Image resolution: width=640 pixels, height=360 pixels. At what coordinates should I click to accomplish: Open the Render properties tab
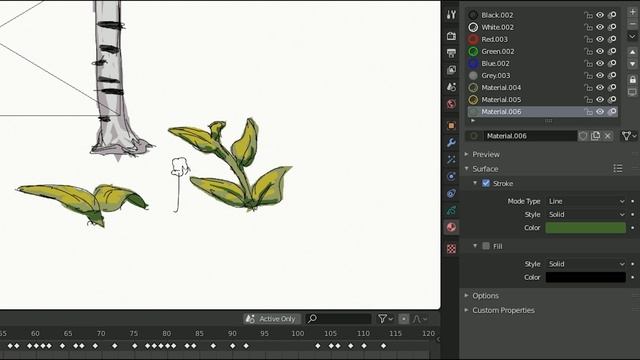coord(451,36)
